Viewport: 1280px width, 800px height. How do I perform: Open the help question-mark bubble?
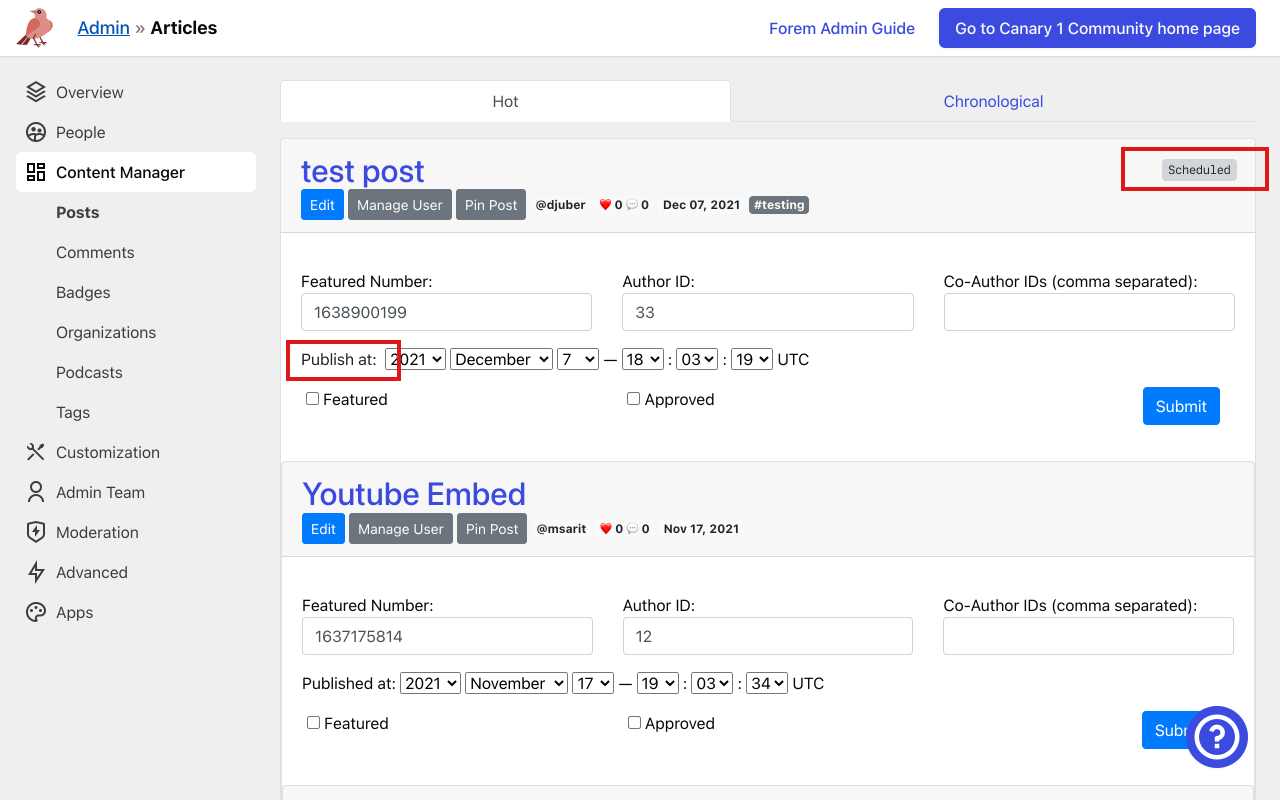1217,737
